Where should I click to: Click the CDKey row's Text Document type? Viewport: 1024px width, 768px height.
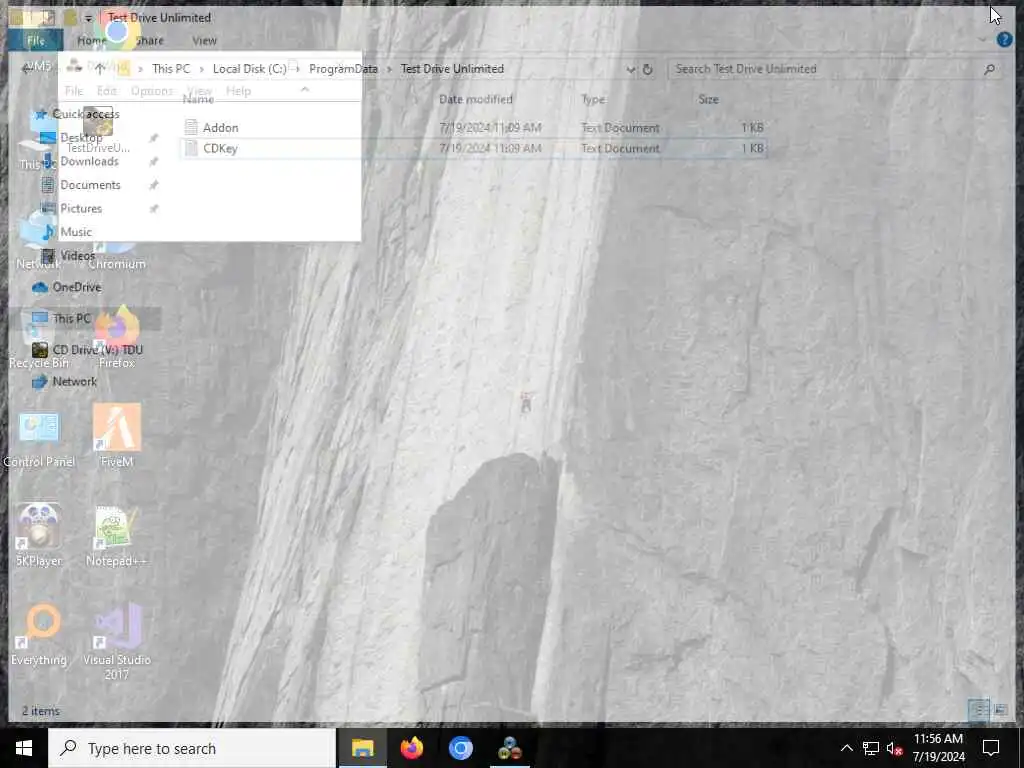[620, 148]
